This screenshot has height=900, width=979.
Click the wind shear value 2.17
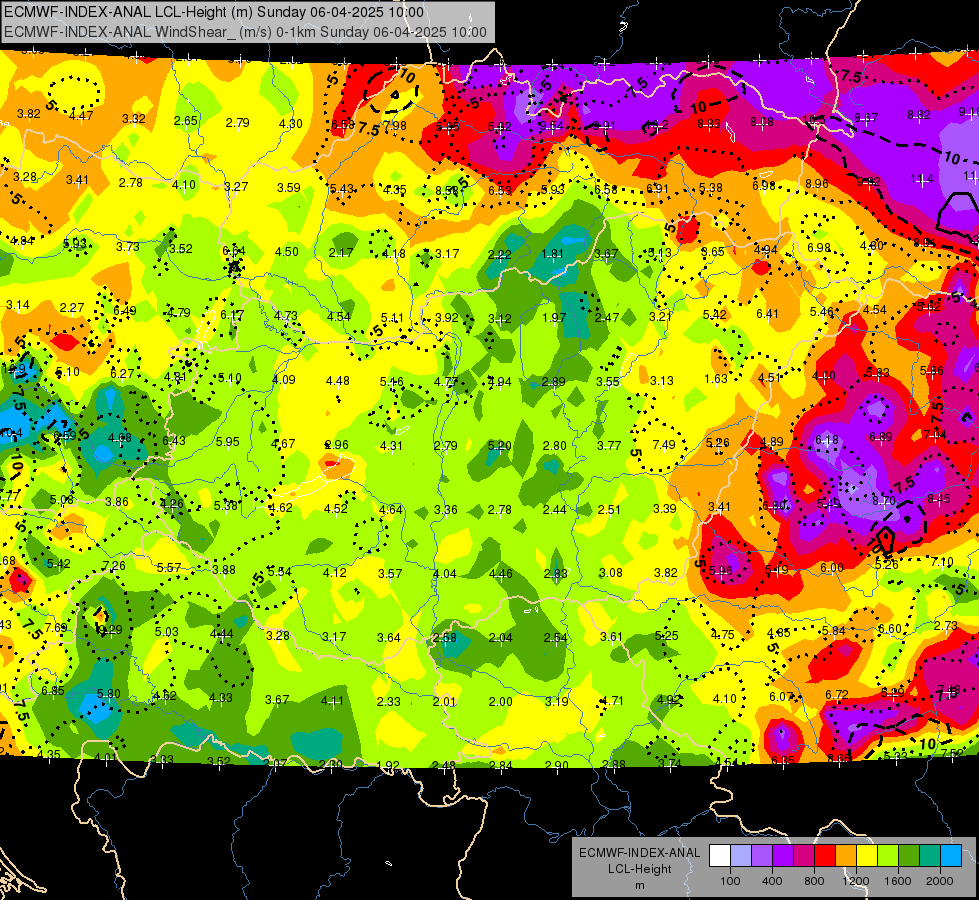click(x=341, y=252)
